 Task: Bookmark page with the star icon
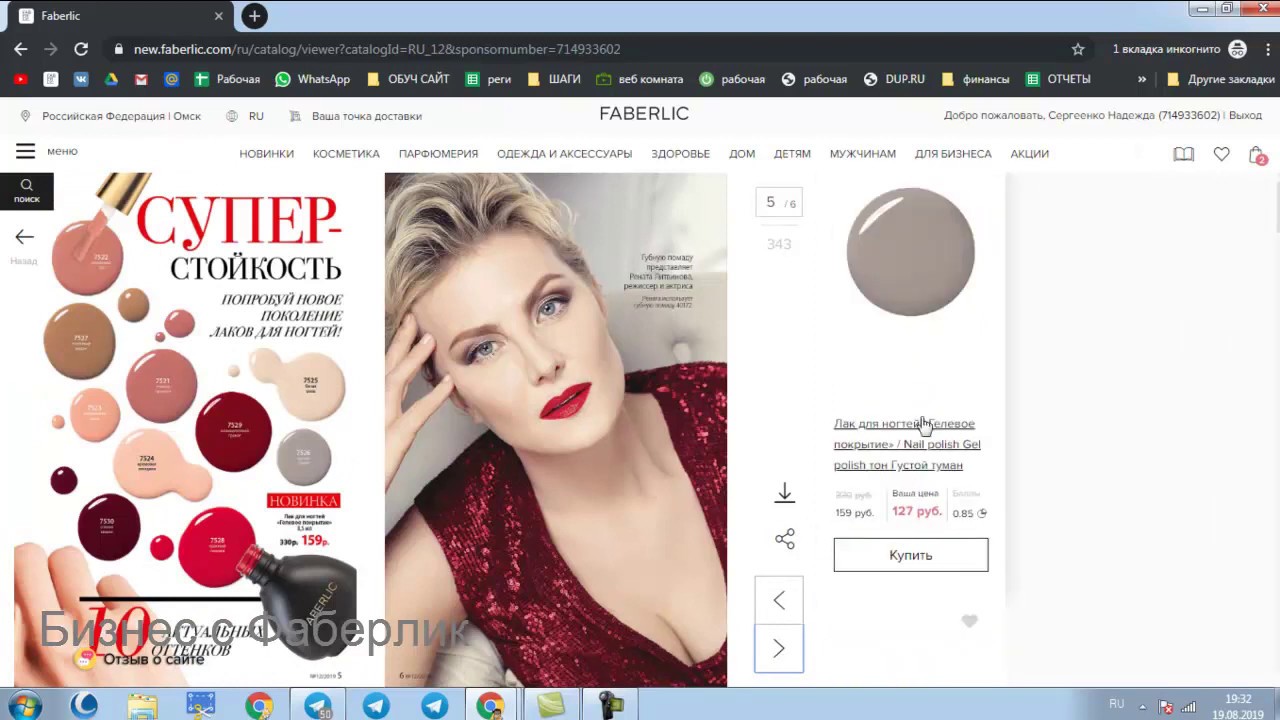pyautogui.click(x=1078, y=49)
